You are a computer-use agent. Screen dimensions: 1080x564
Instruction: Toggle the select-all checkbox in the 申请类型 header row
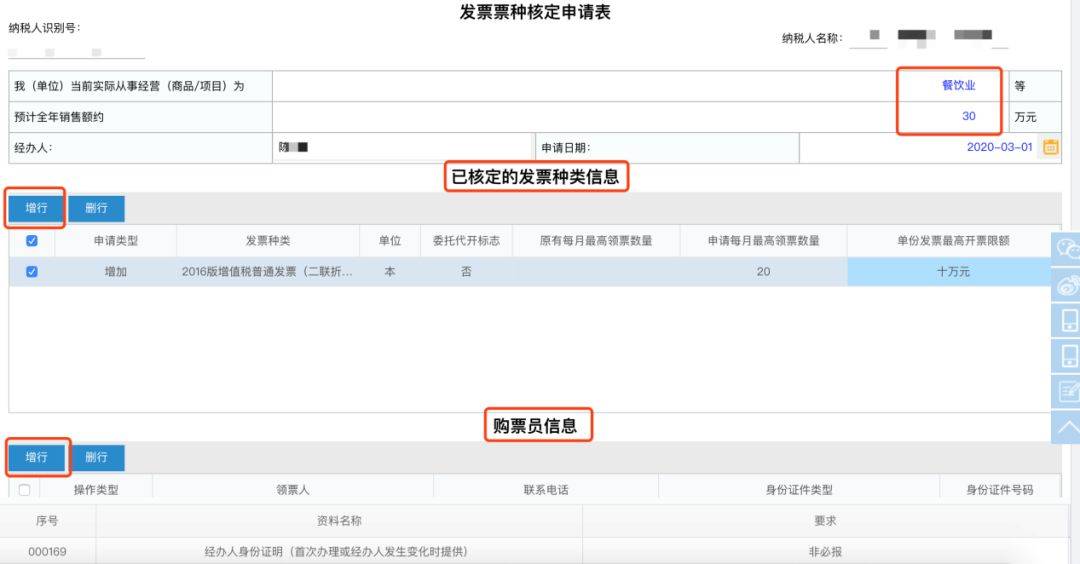pos(32,240)
